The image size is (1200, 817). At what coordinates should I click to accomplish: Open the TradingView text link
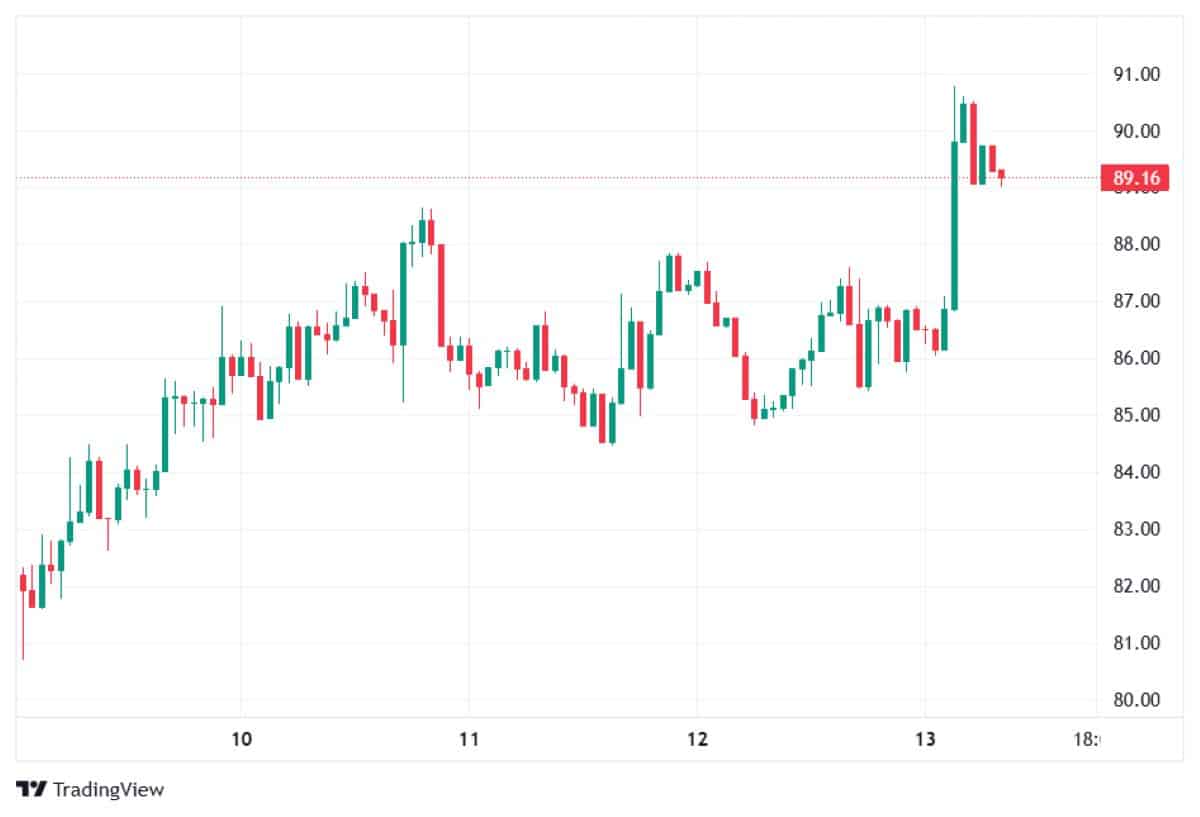pyautogui.click(x=108, y=790)
